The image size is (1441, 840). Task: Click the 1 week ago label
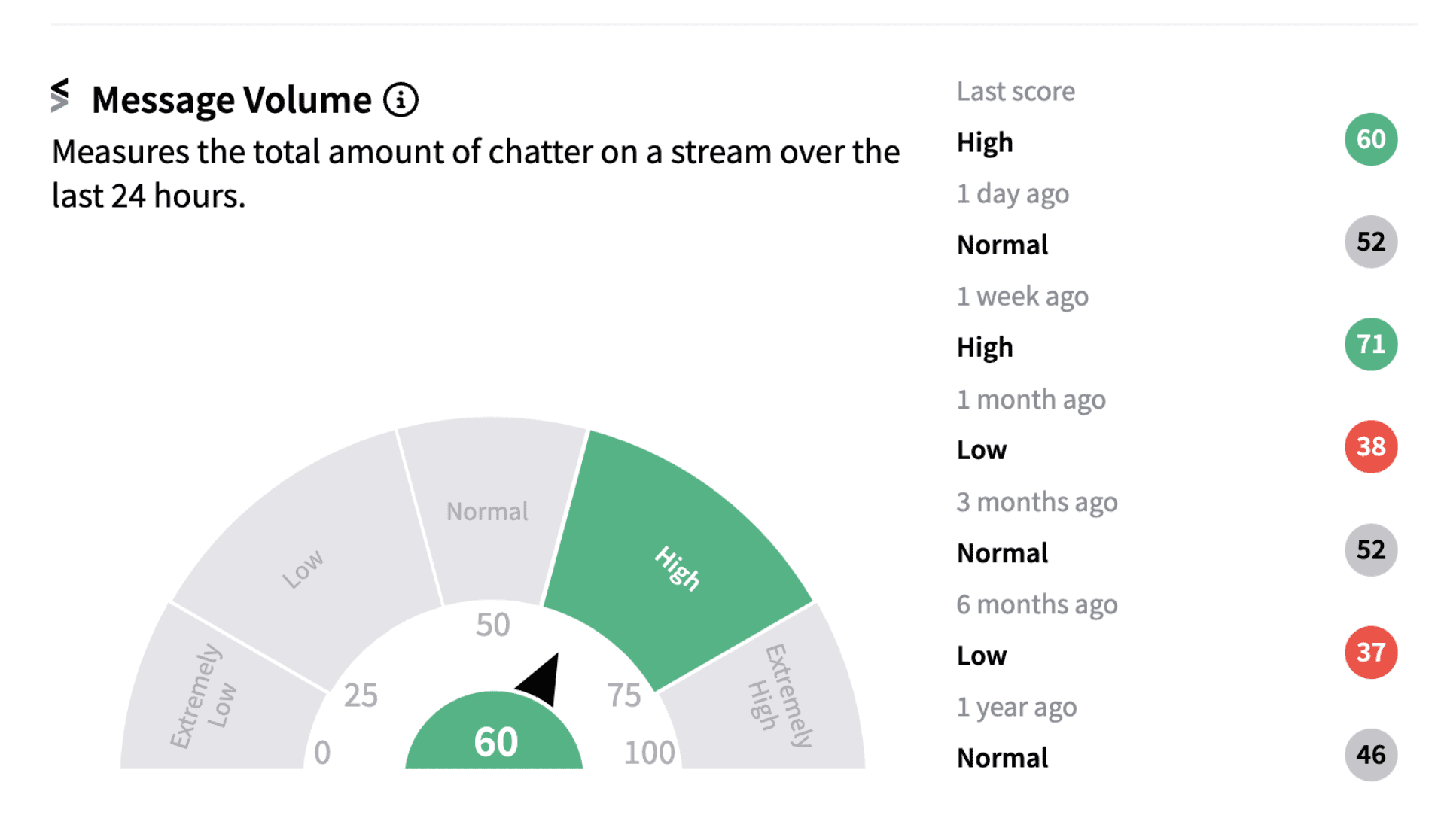(1022, 297)
